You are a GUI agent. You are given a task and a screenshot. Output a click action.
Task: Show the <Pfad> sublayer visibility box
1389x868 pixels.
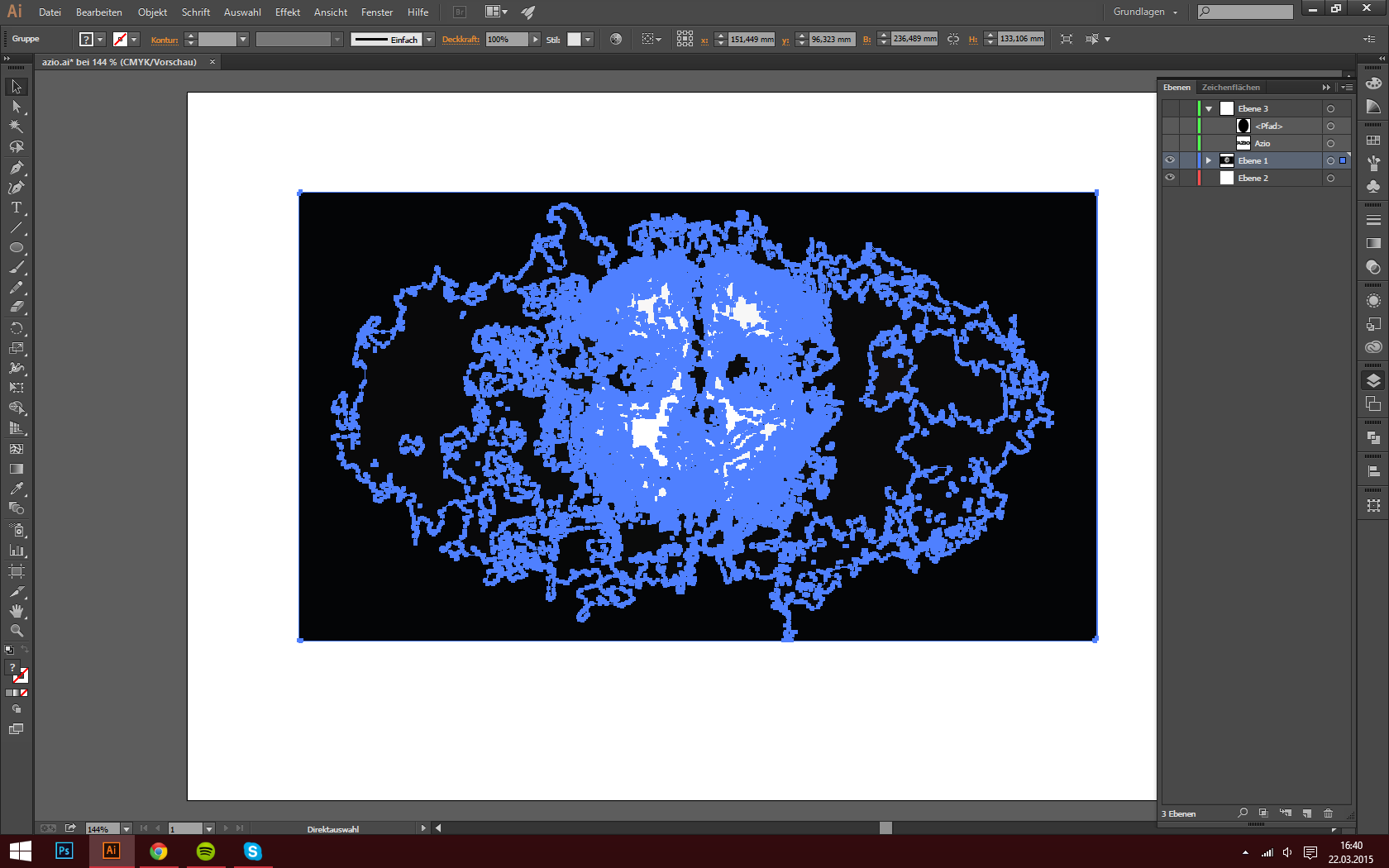[1170, 126]
